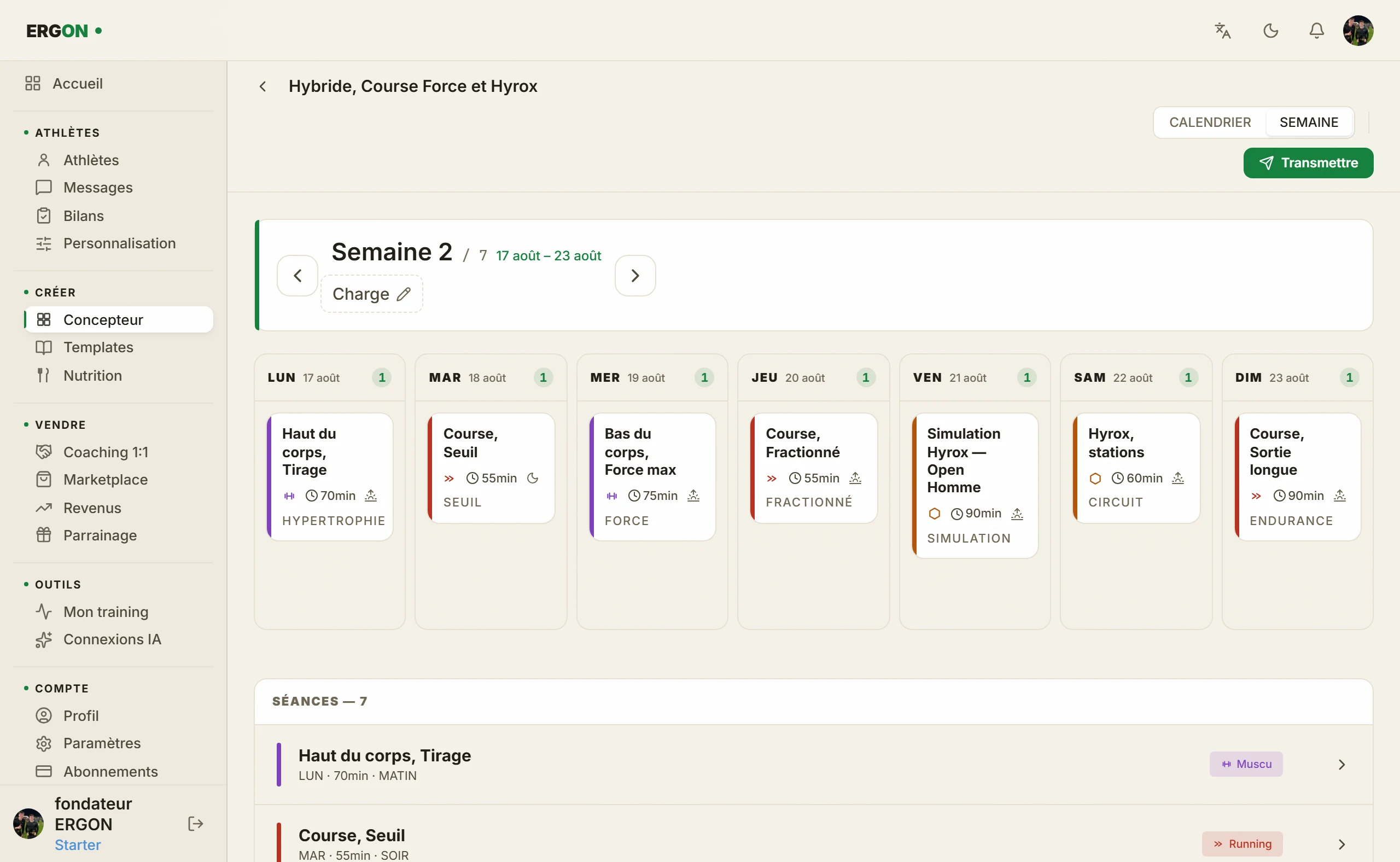Open Coaching 1:1 page
The image size is (1400, 862).
(119, 452)
